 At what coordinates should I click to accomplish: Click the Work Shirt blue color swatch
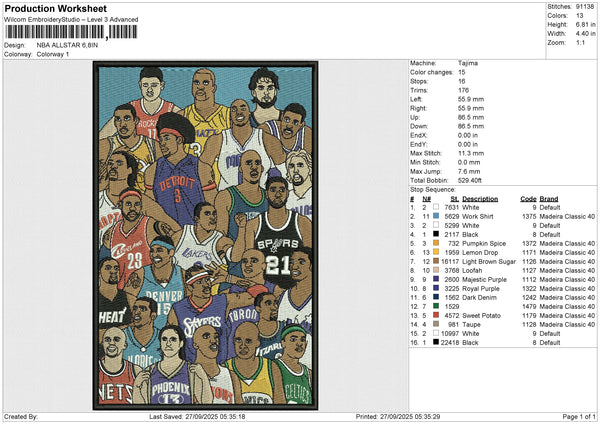pos(436,216)
